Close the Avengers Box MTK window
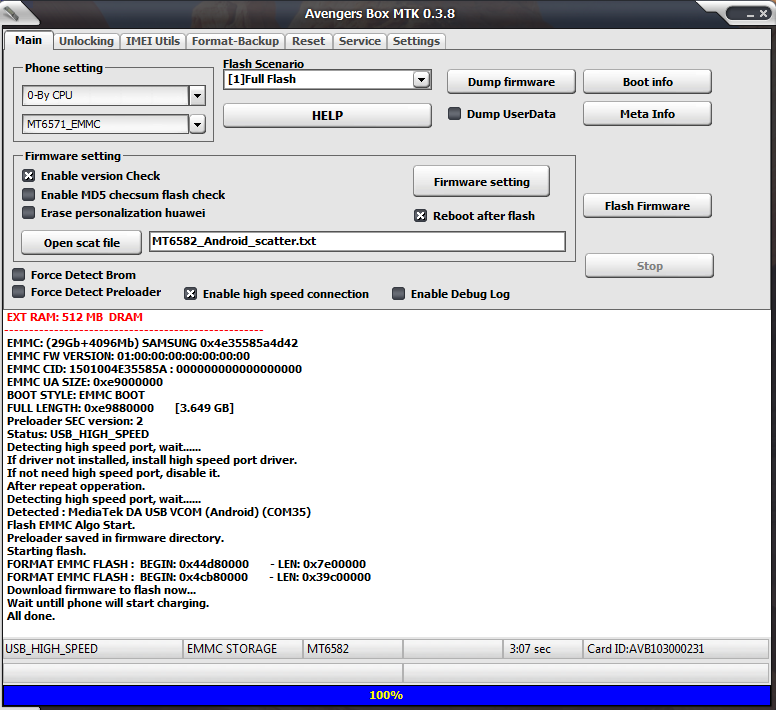The height and width of the screenshot is (710, 776). [763, 14]
